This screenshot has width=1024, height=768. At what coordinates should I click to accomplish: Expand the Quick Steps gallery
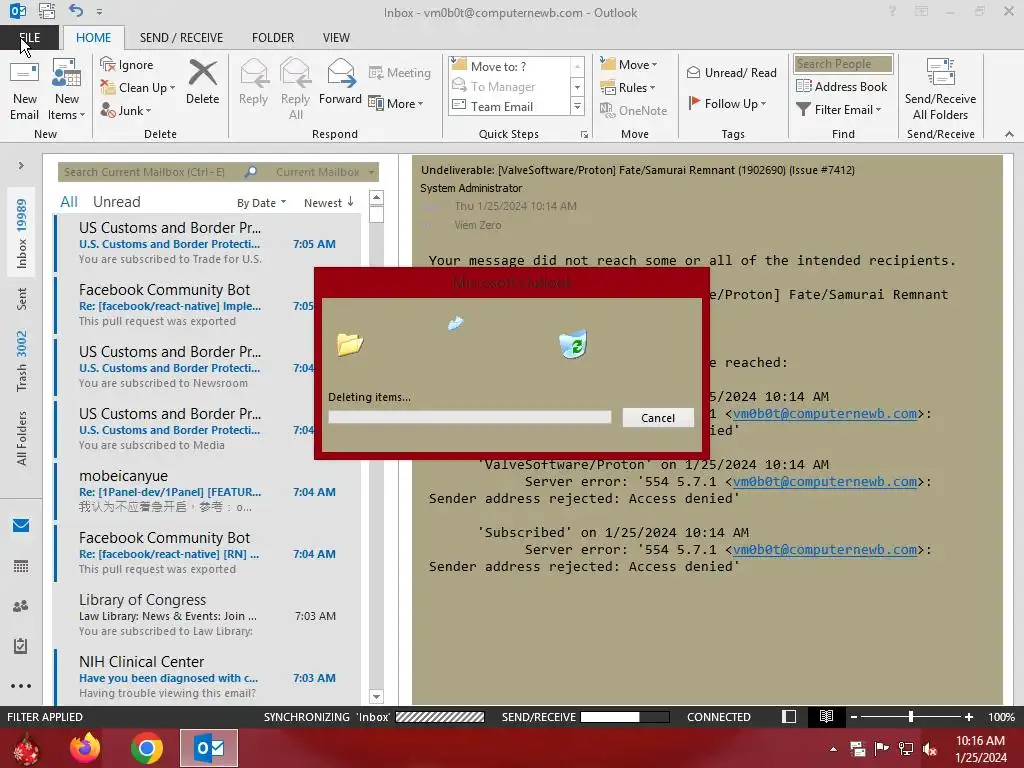pos(577,106)
